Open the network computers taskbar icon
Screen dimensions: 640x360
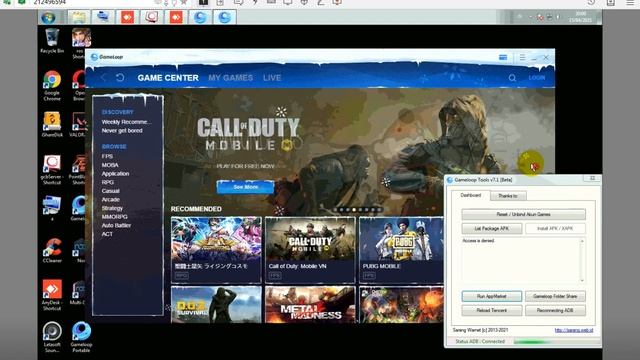pyautogui.click(x=103, y=17)
